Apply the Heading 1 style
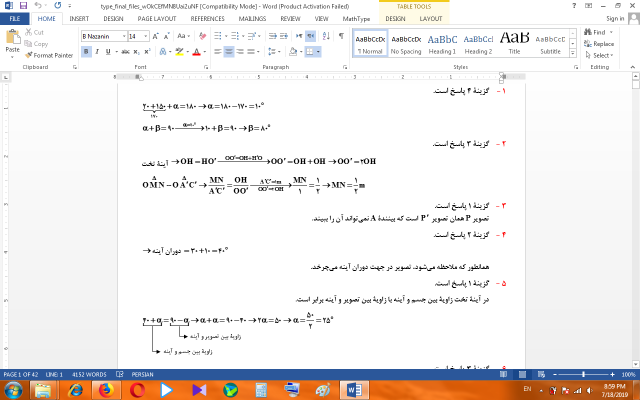Viewport: 640px width, 400px height. coord(442,43)
